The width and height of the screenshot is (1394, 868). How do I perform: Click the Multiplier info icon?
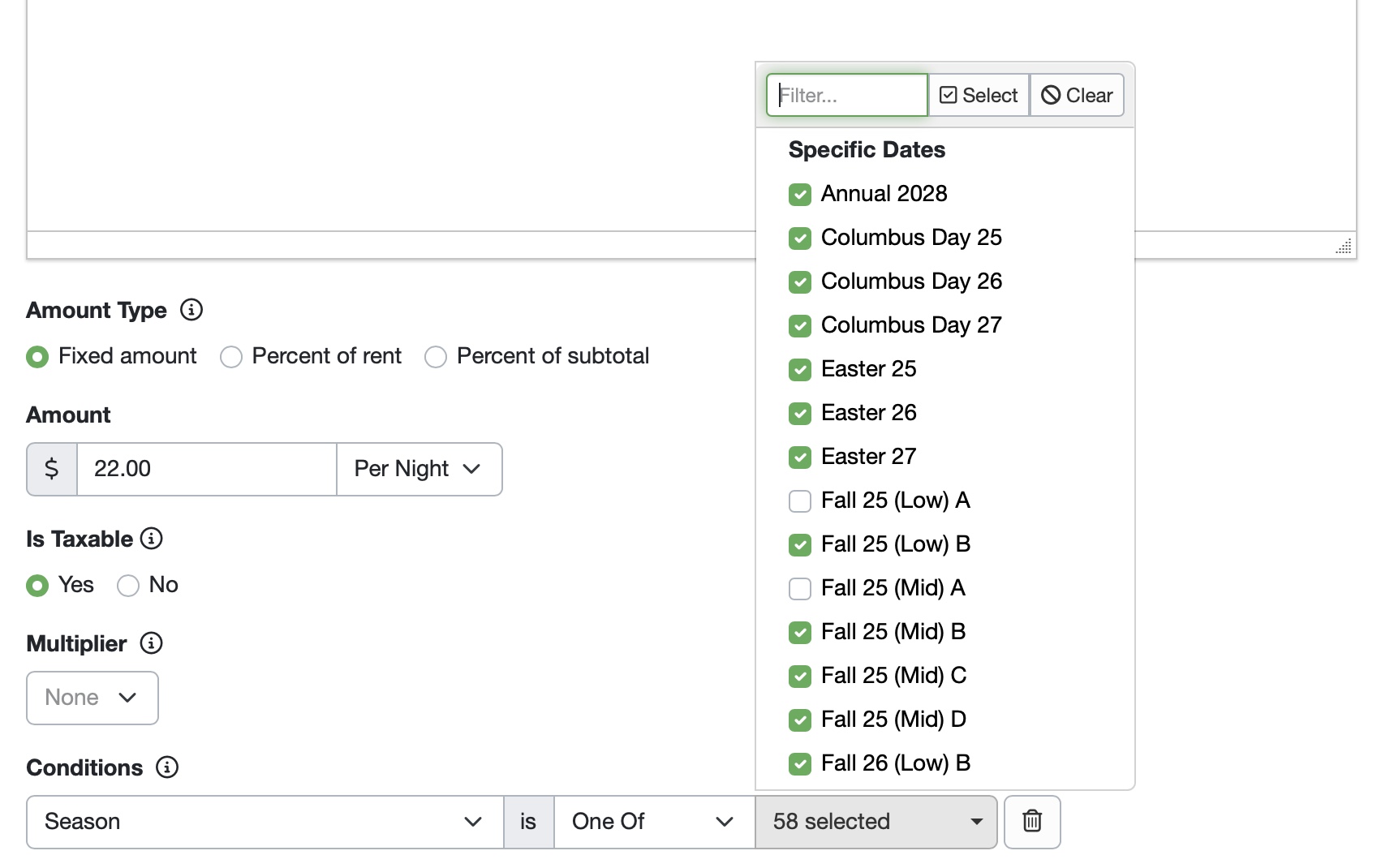pyautogui.click(x=152, y=643)
